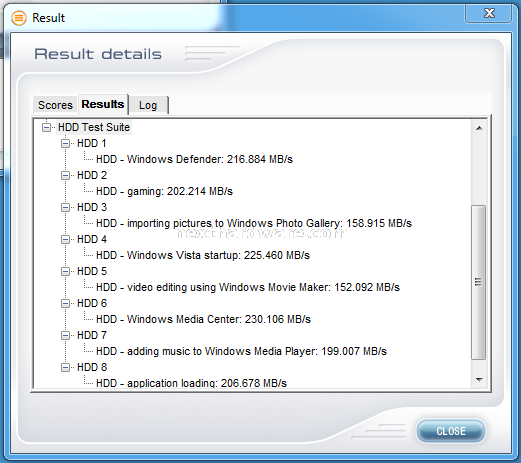Collapse the HDD 6 tree node
The image size is (521, 463).
(65, 303)
